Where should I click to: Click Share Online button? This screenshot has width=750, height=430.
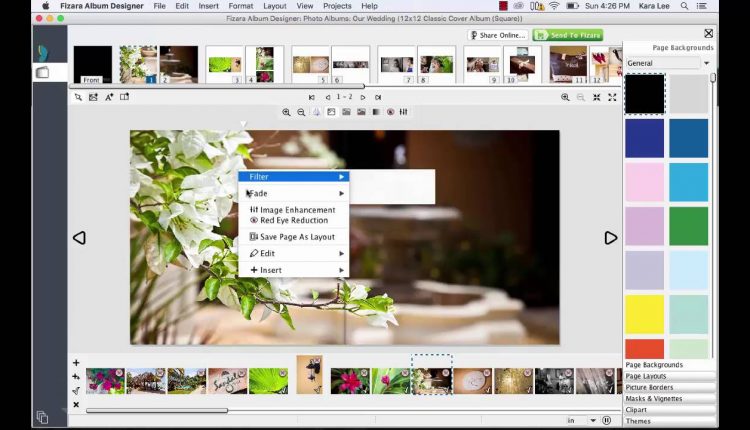tap(498, 35)
